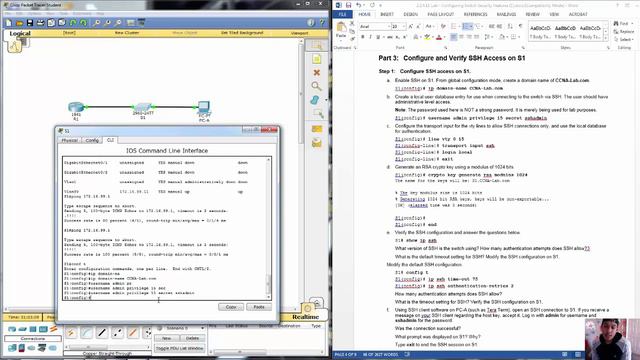
Task: Switch to Word PAGE LAYOUT tab
Action: coord(440,14)
